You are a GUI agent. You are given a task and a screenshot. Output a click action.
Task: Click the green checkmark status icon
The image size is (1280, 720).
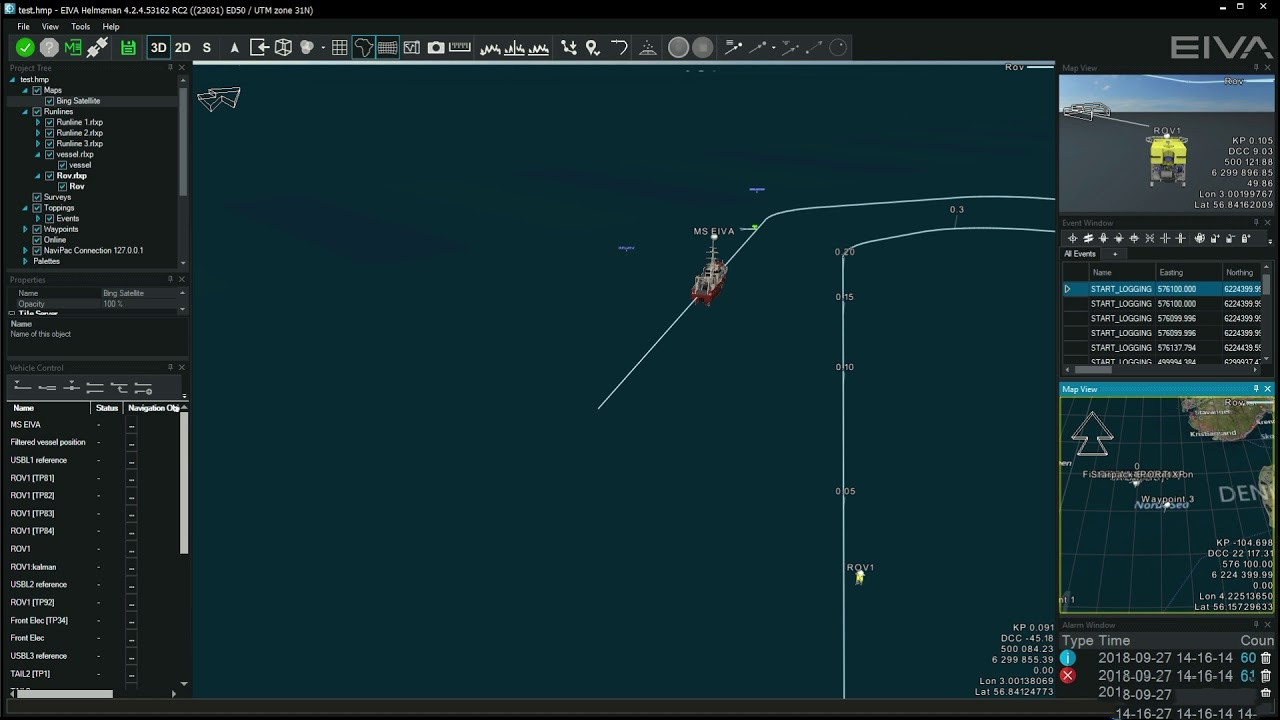(x=26, y=47)
